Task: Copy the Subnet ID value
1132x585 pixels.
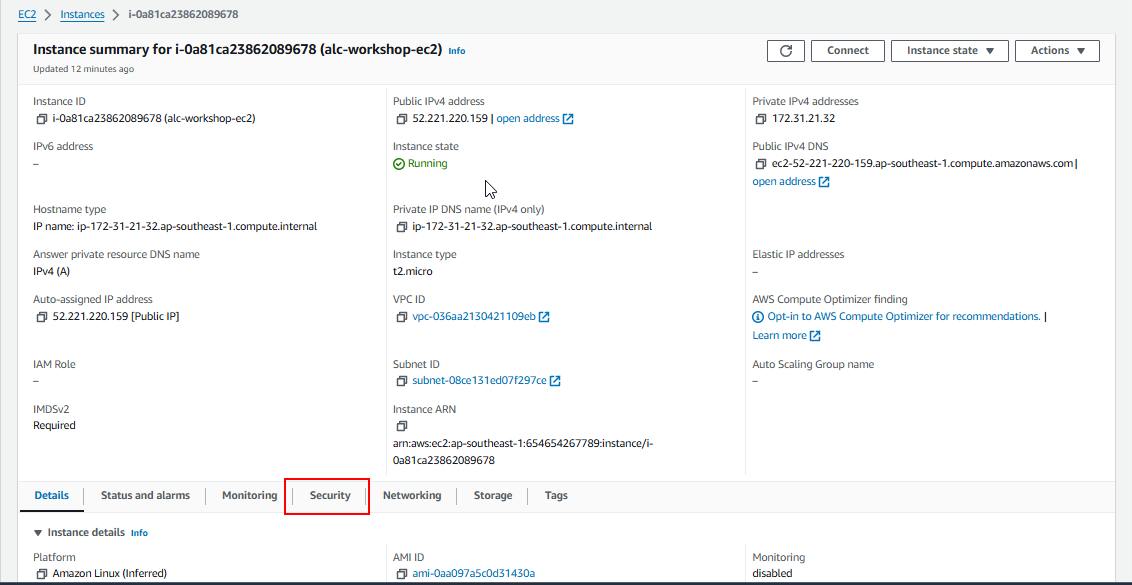Action: (x=401, y=381)
